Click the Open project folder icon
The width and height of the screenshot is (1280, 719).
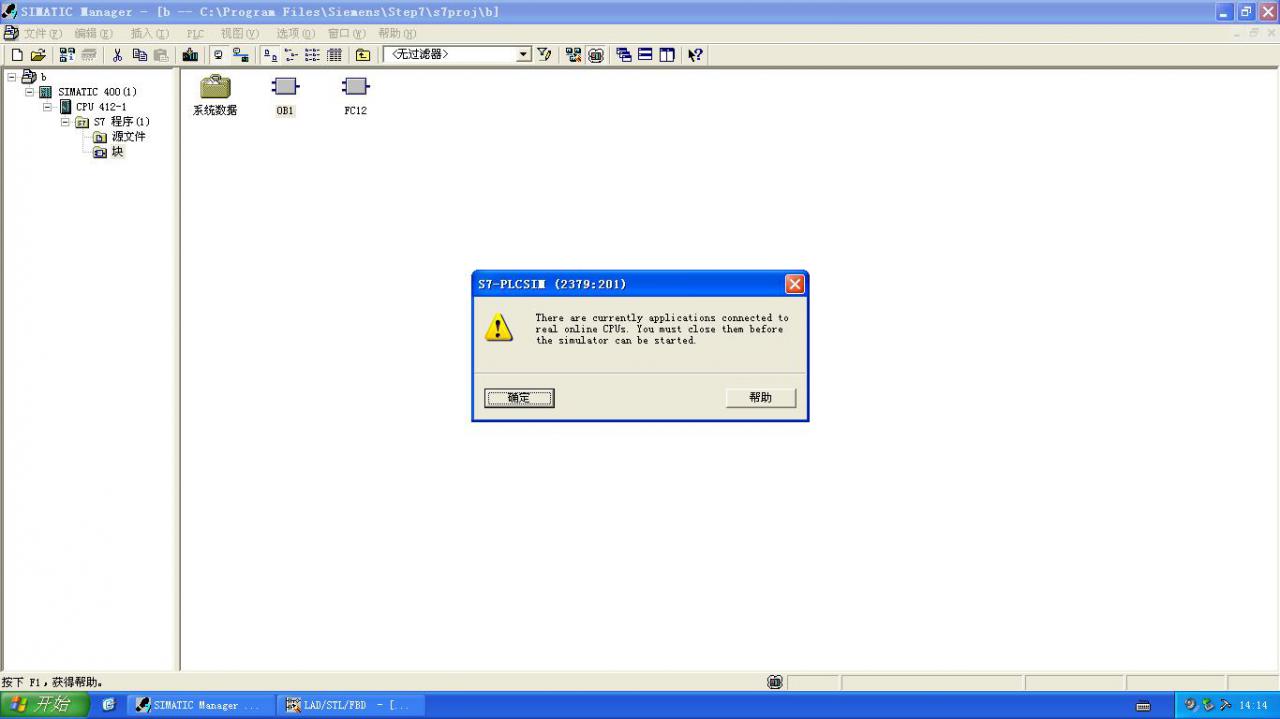point(38,55)
